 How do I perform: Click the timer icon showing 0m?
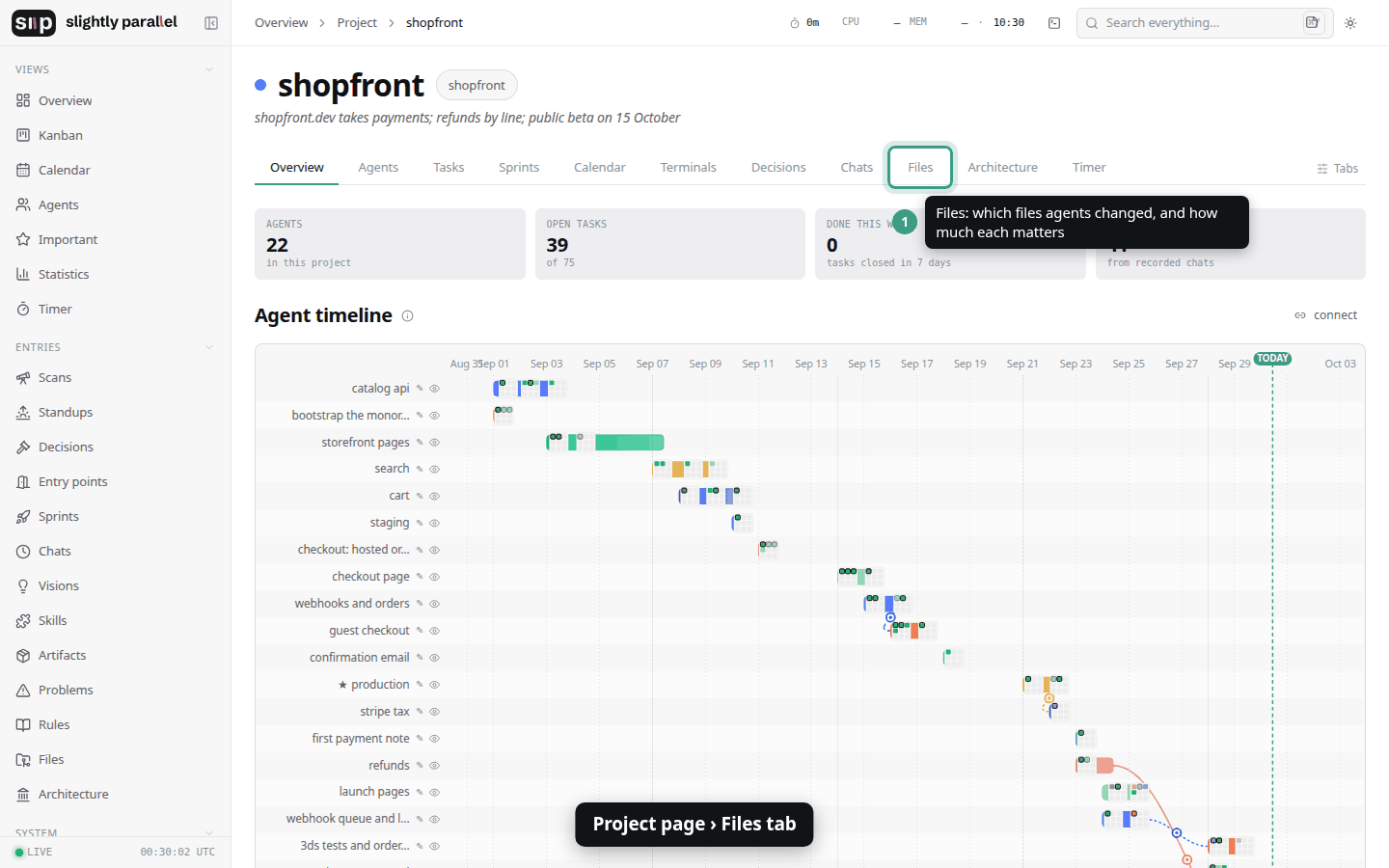804,23
